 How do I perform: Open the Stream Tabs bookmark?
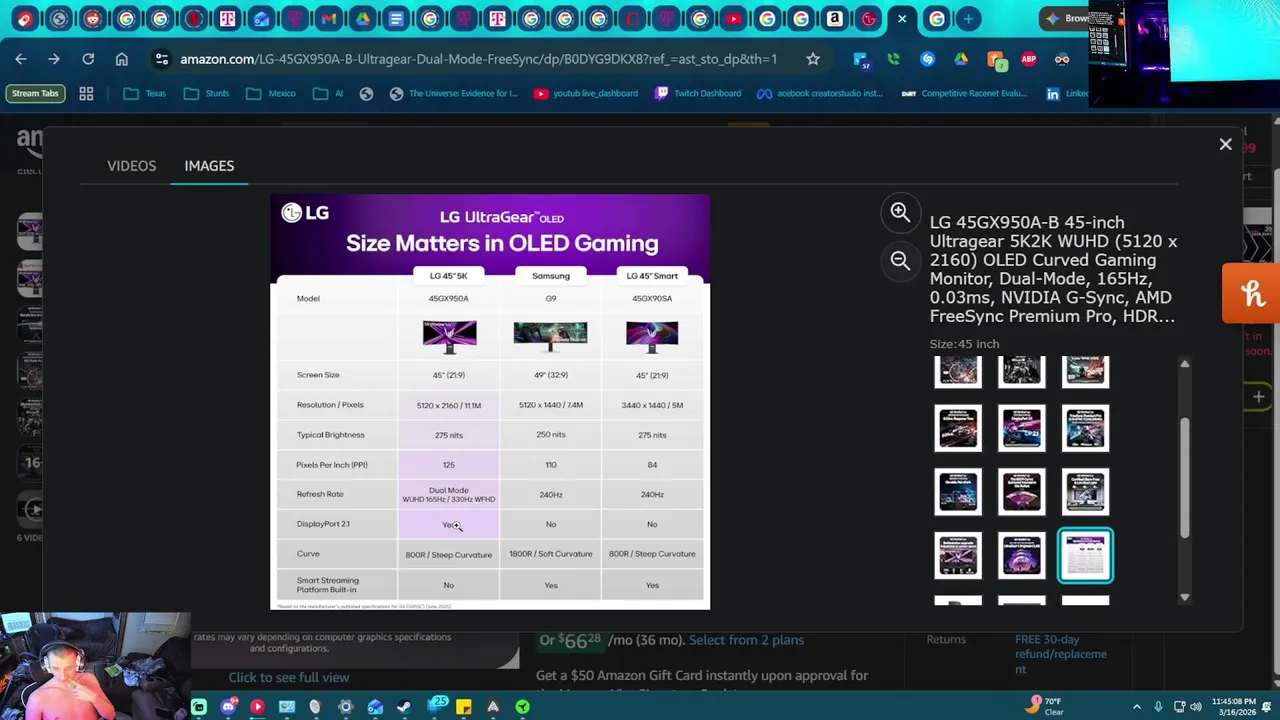click(35, 93)
